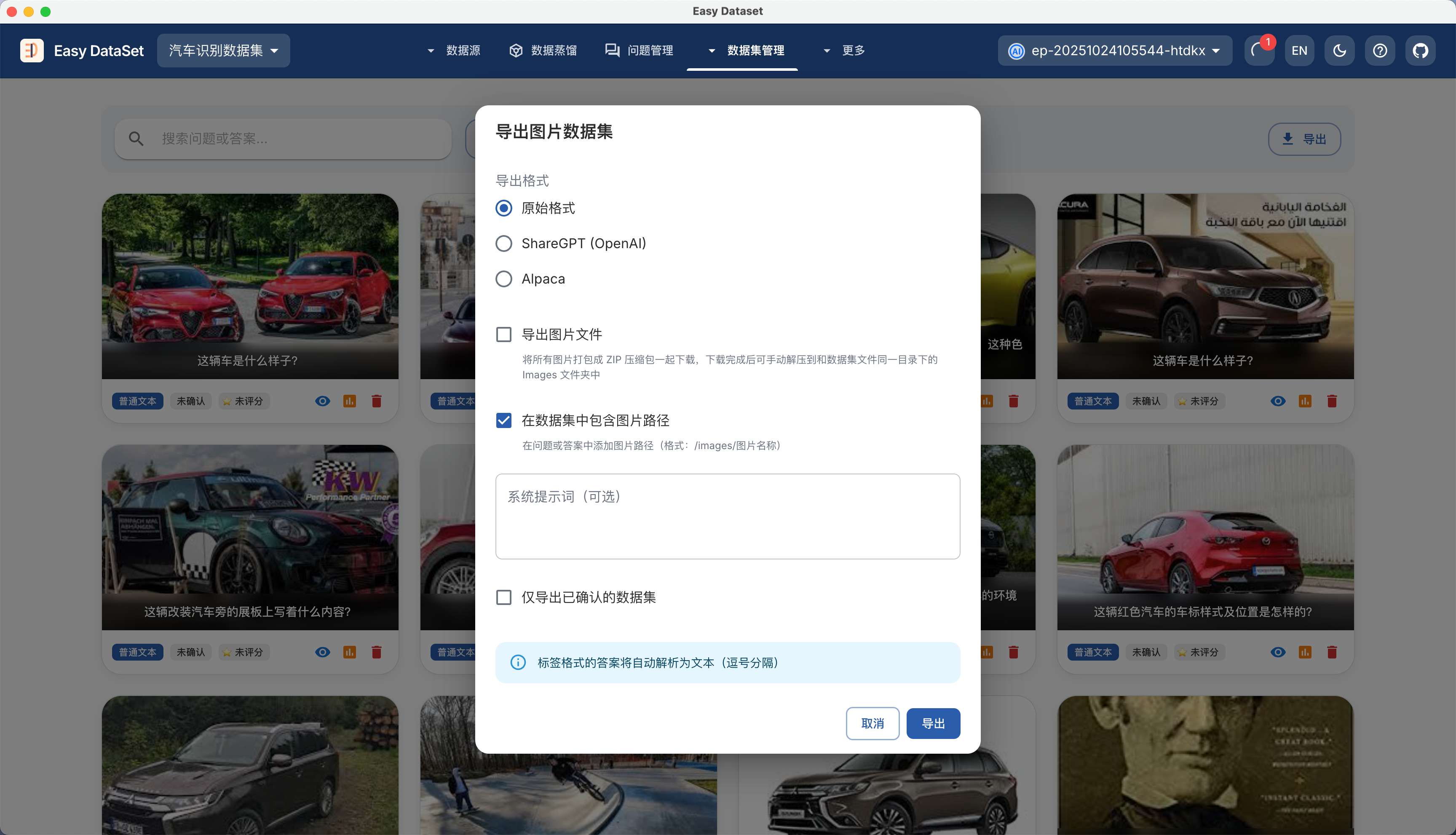
Task: Uncheck 在数据集中包含图片路径 checkbox
Action: (503, 420)
